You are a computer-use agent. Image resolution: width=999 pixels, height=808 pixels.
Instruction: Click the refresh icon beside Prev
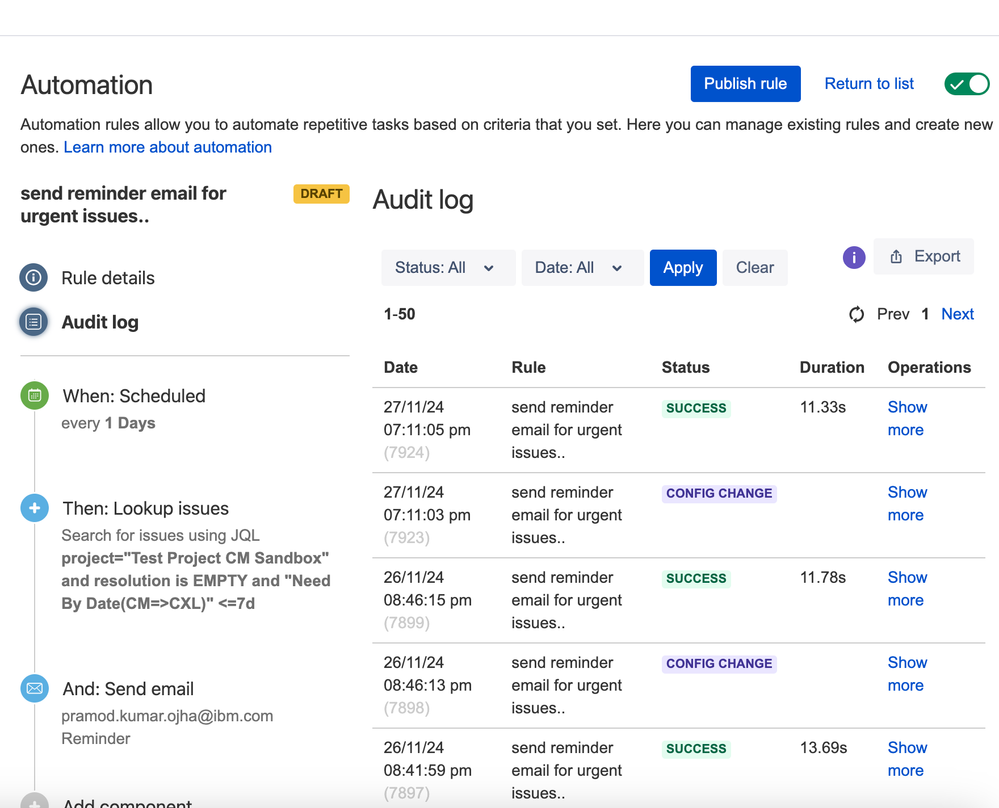(856, 314)
